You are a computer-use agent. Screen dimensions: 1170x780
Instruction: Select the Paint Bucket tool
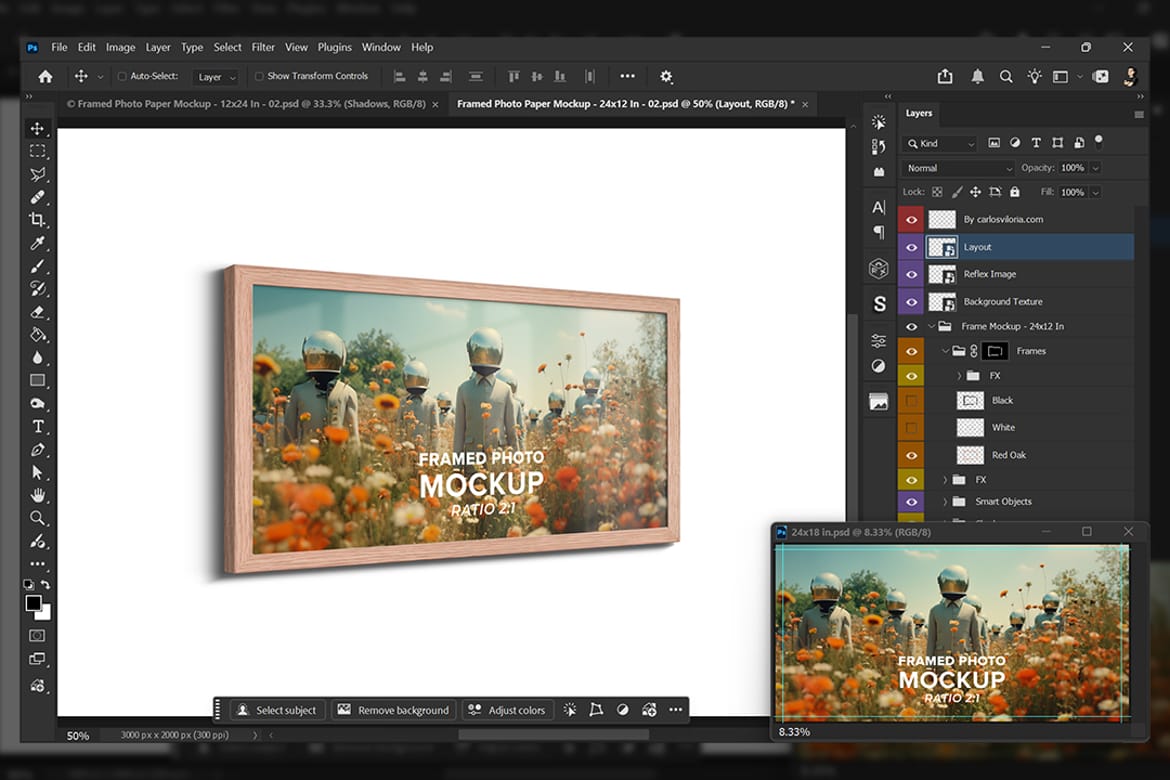pyautogui.click(x=37, y=334)
